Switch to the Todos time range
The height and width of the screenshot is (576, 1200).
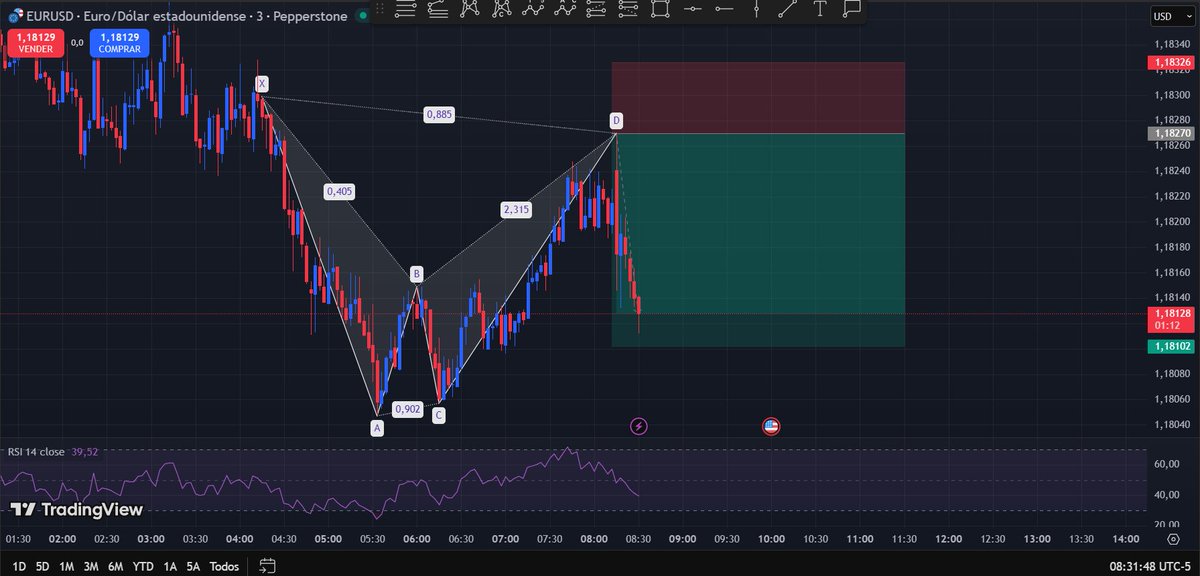pyautogui.click(x=224, y=566)
